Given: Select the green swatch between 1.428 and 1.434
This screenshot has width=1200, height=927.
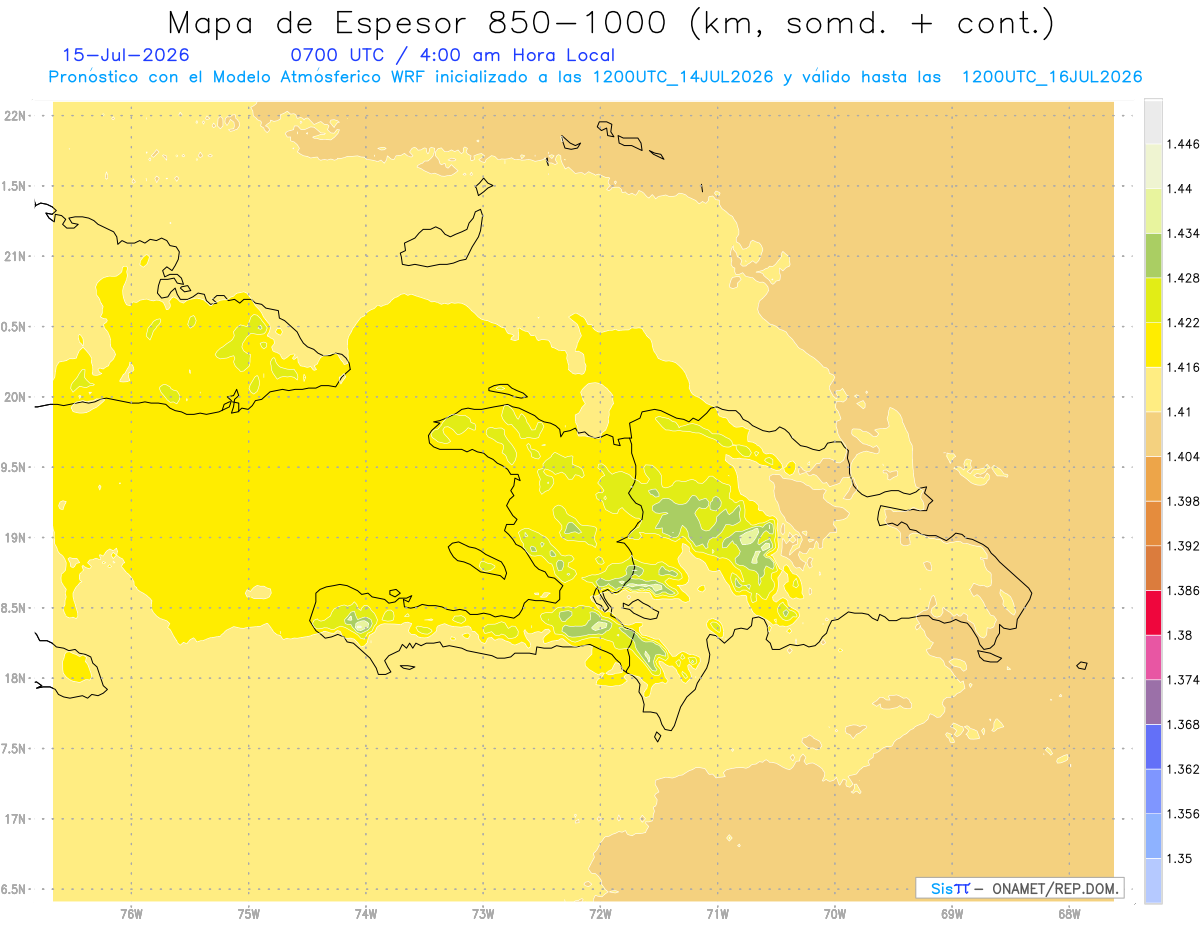Looking at the screenshot, I should tap(1153, 256).
